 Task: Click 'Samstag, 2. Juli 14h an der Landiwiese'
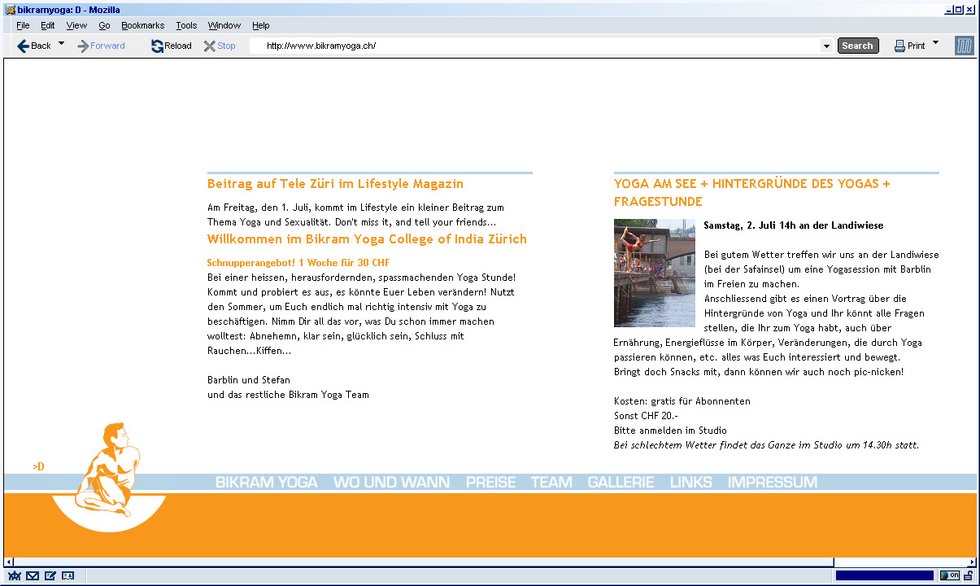tap(793, 226)
